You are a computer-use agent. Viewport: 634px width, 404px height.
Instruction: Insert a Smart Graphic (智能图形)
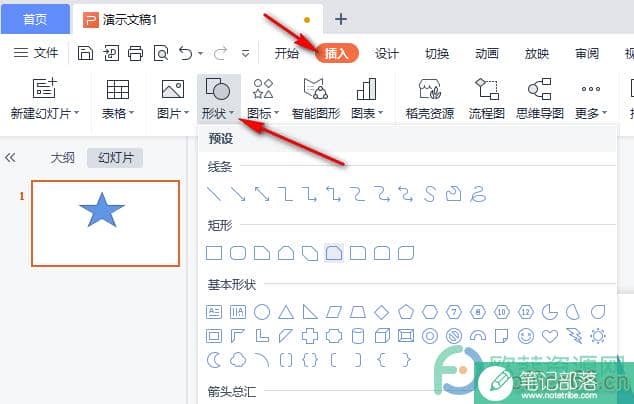pyautogui.click(x=316, y=99)
